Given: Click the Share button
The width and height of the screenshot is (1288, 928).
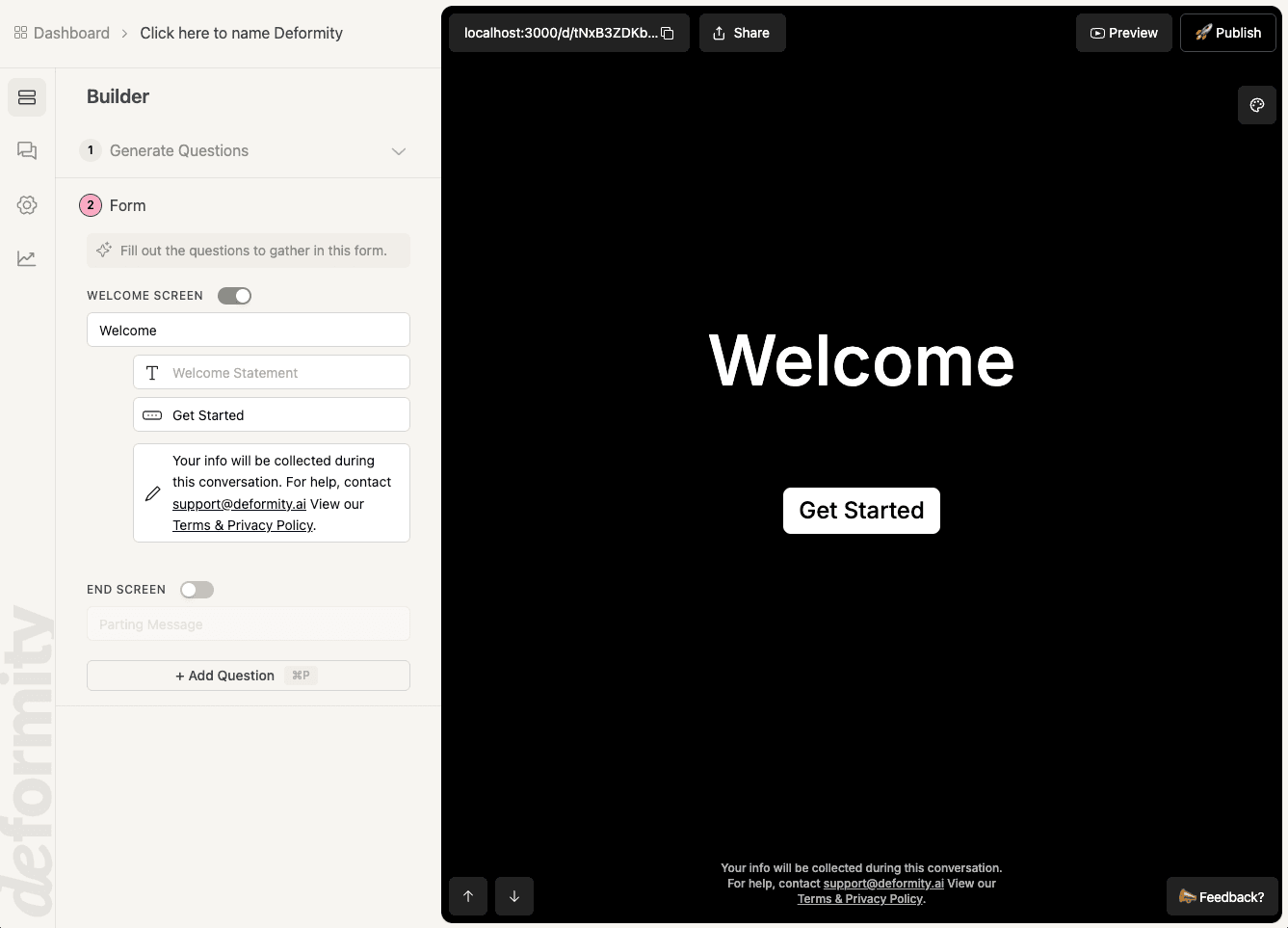Looking at the screenshot, I should click(x=742, y=33).
